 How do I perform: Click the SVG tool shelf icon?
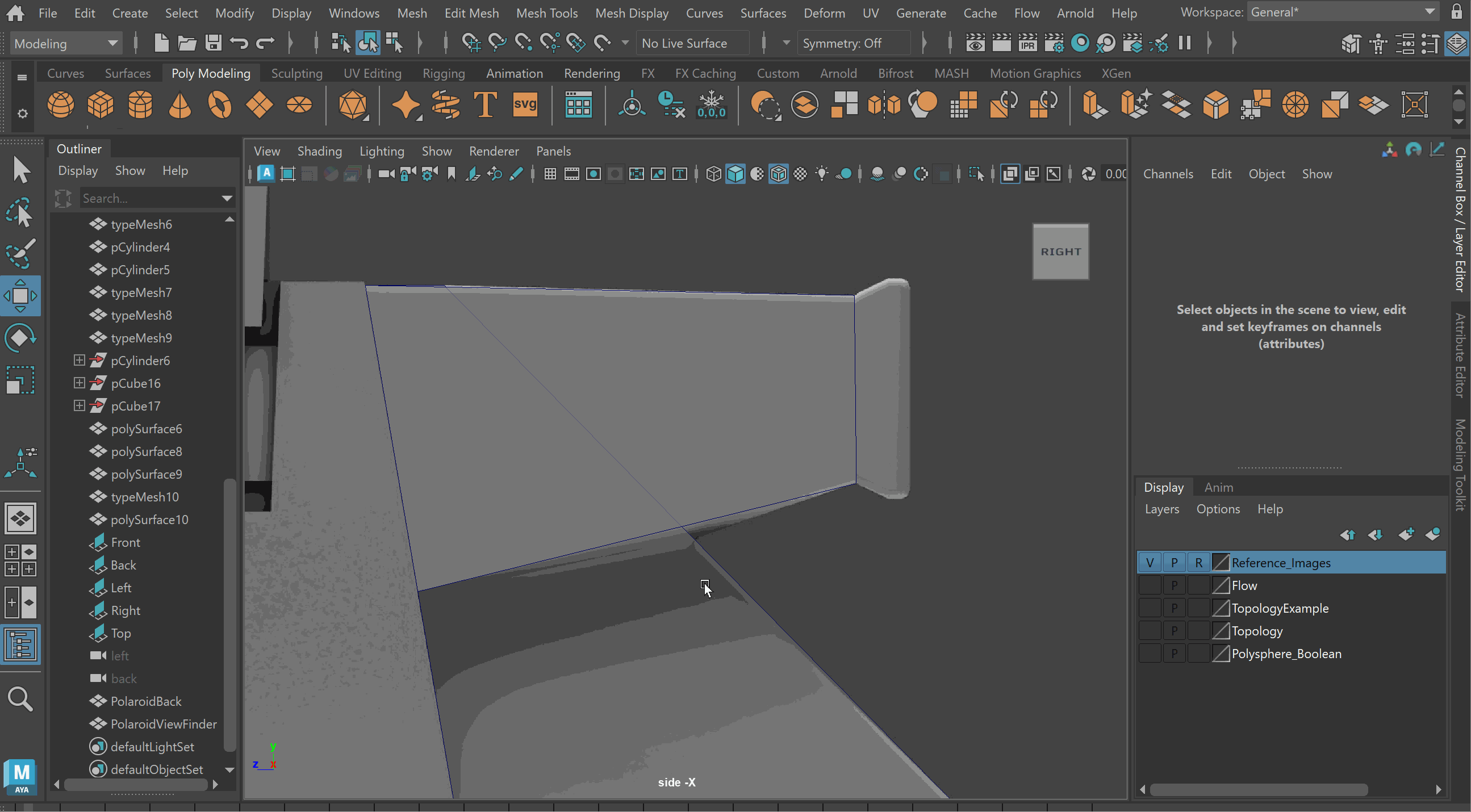525,105
